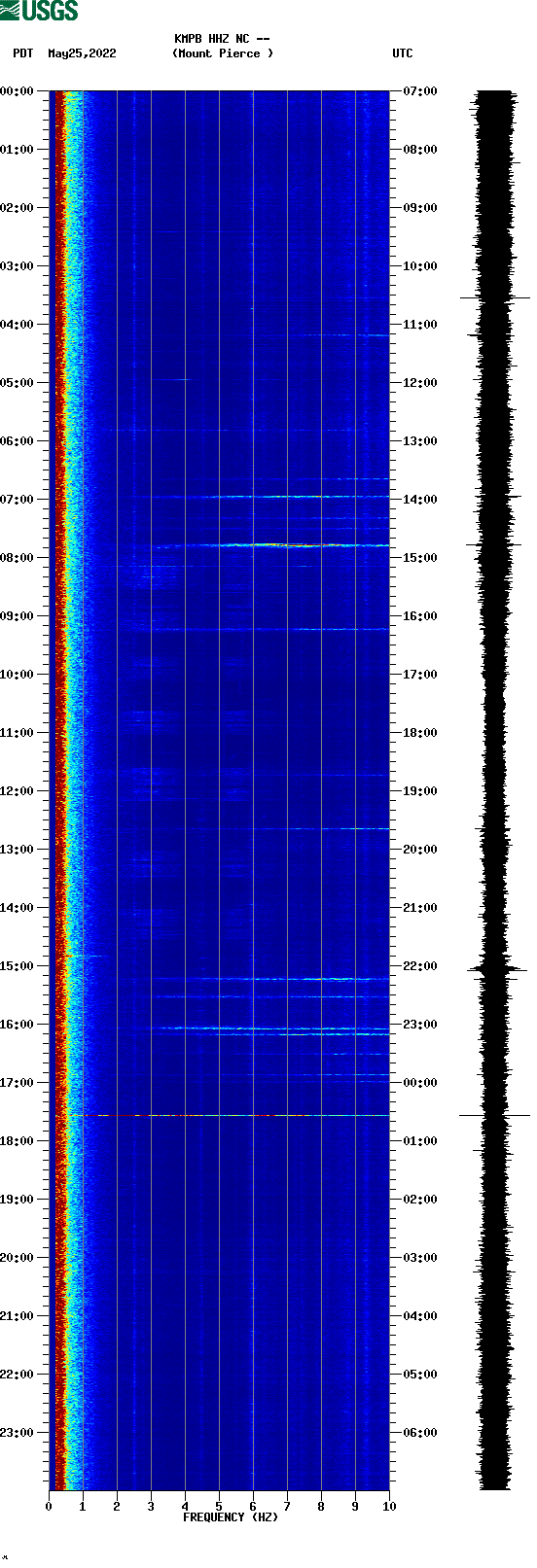Image resolution: width=537 pixels, height=1568 pixels.
Task: Click the 23:00 PDT time label on left axis
Action: coord(18,1433)
